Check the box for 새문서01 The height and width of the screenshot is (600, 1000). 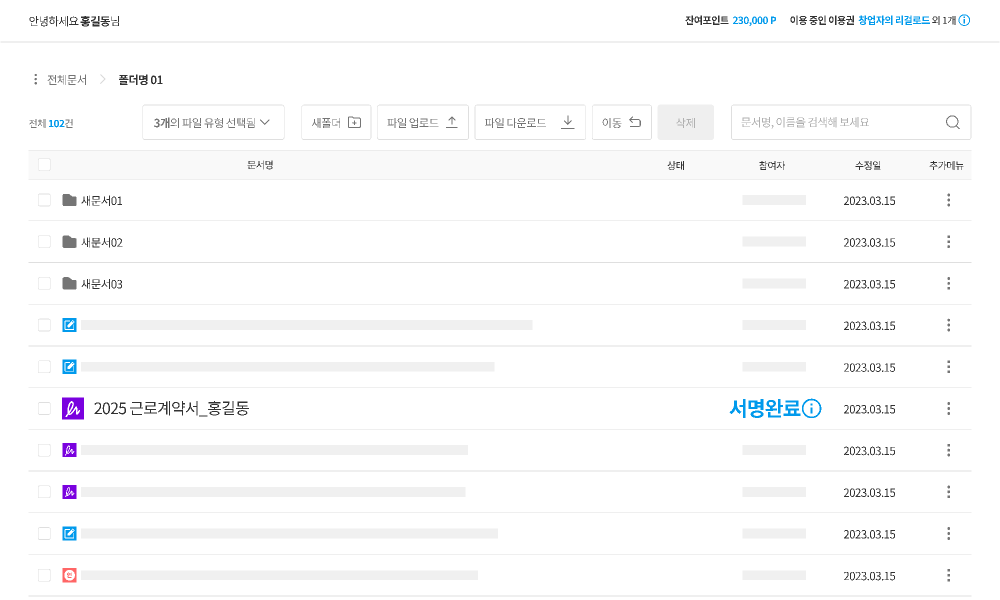pos(45,200)
